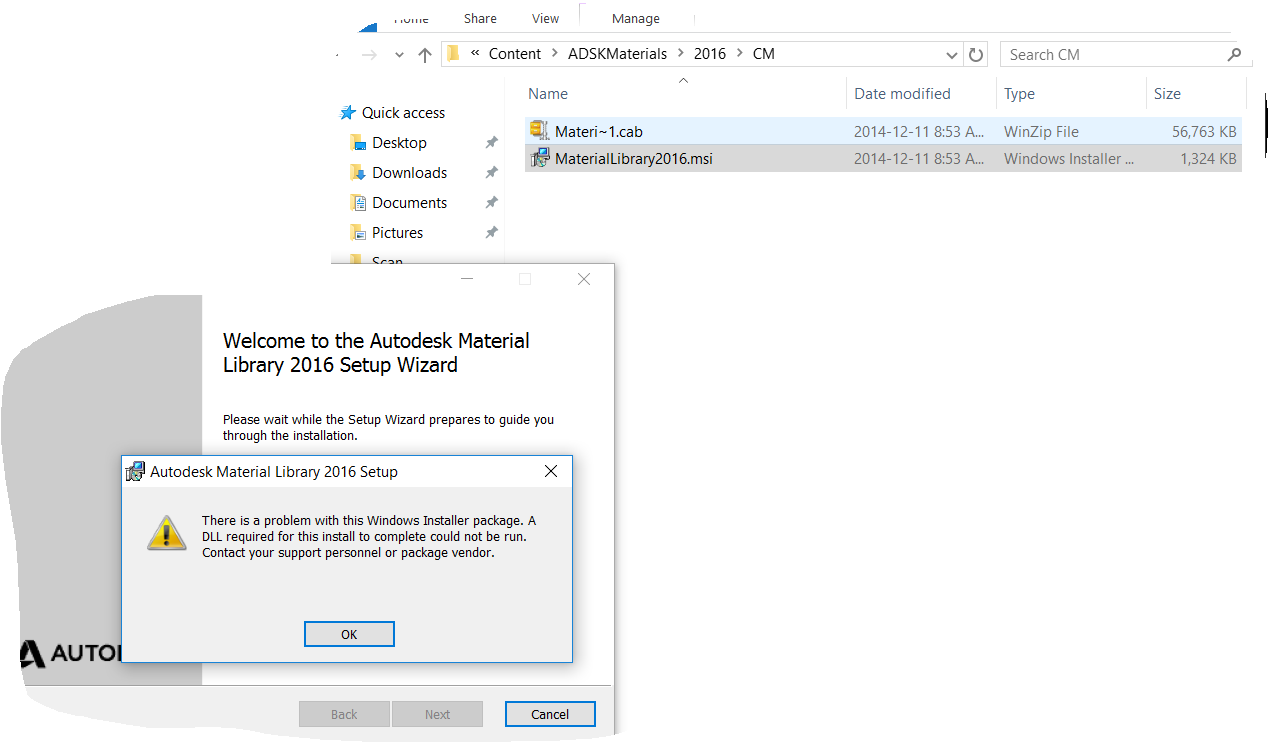Open the Manage ribbon tab
The height and width of the screenshot is (743, 1268).
click(x=636, y=18)
